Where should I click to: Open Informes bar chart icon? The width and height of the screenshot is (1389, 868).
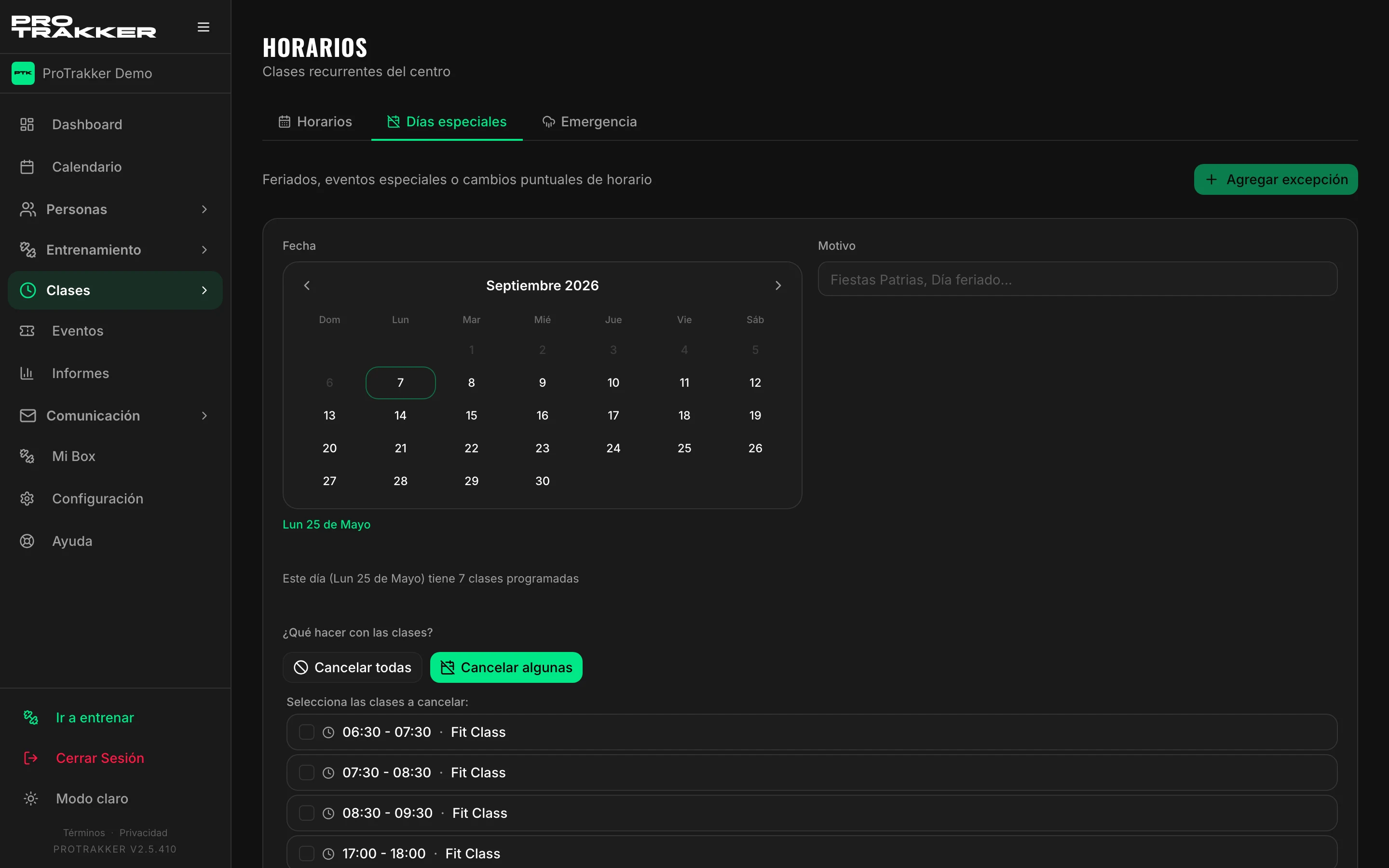click(x=27, y=374)
